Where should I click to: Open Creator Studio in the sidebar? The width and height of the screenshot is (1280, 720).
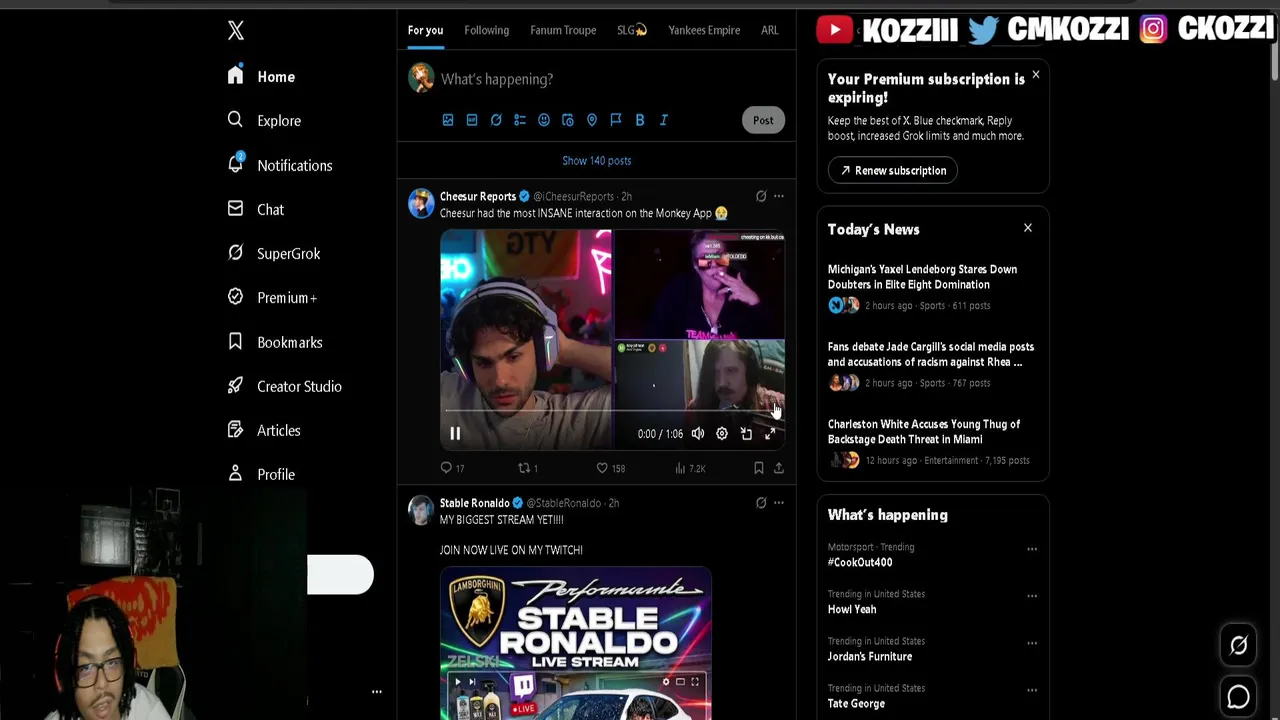coord(284,386)
